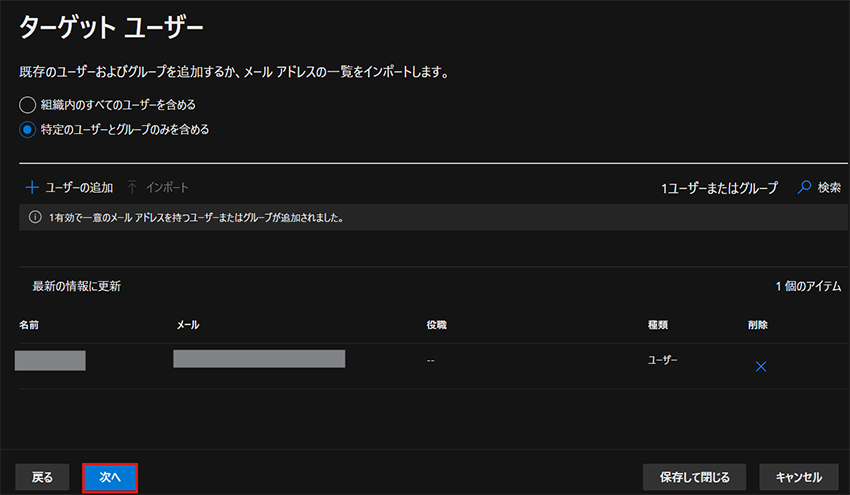Remove the user with blue X icon
Image resolution: width=850 pixels, height=495 pixels.
(761, 367)
